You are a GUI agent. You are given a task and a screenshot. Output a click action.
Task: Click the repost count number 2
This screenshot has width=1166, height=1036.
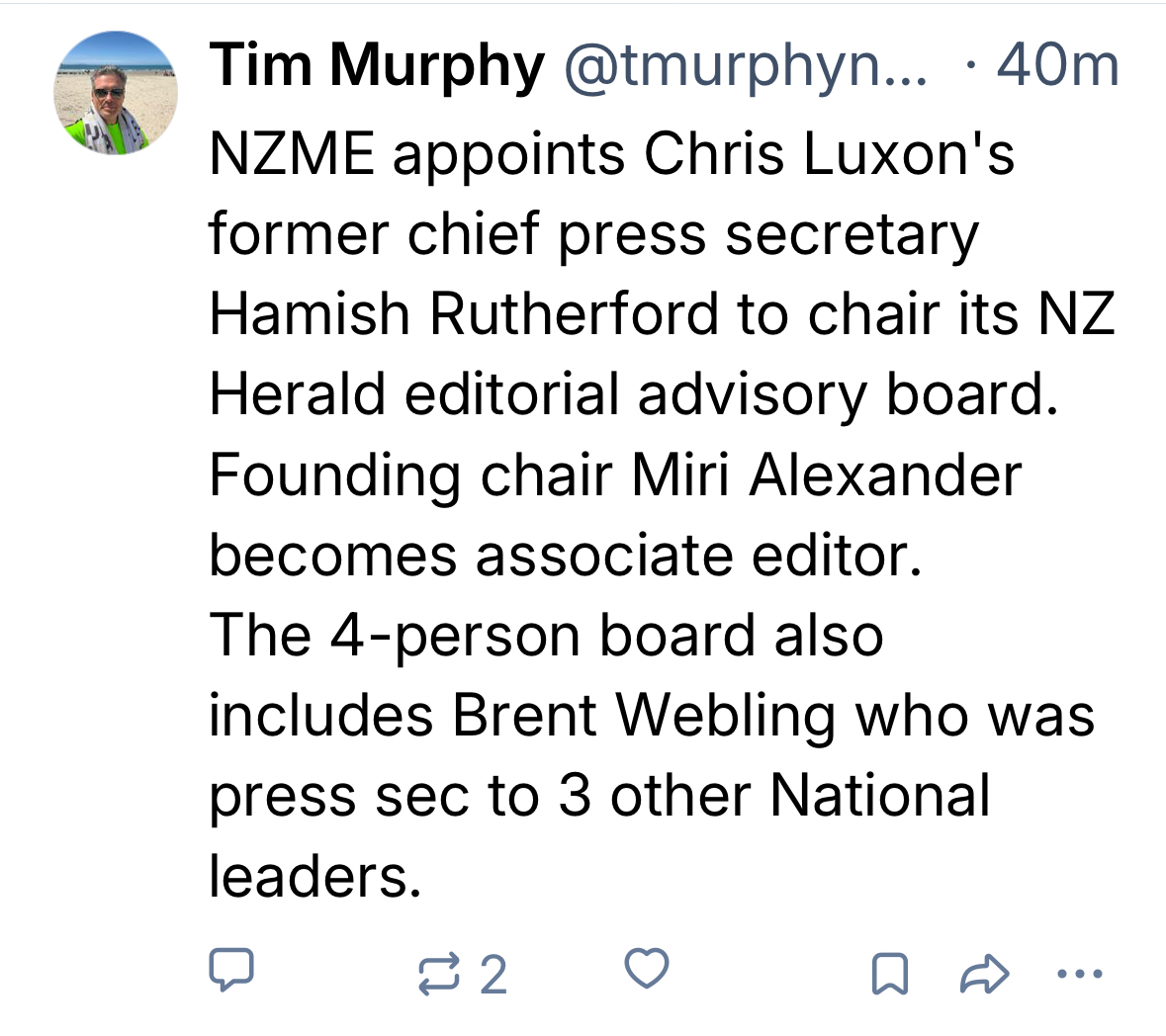[x=493, y=975]
